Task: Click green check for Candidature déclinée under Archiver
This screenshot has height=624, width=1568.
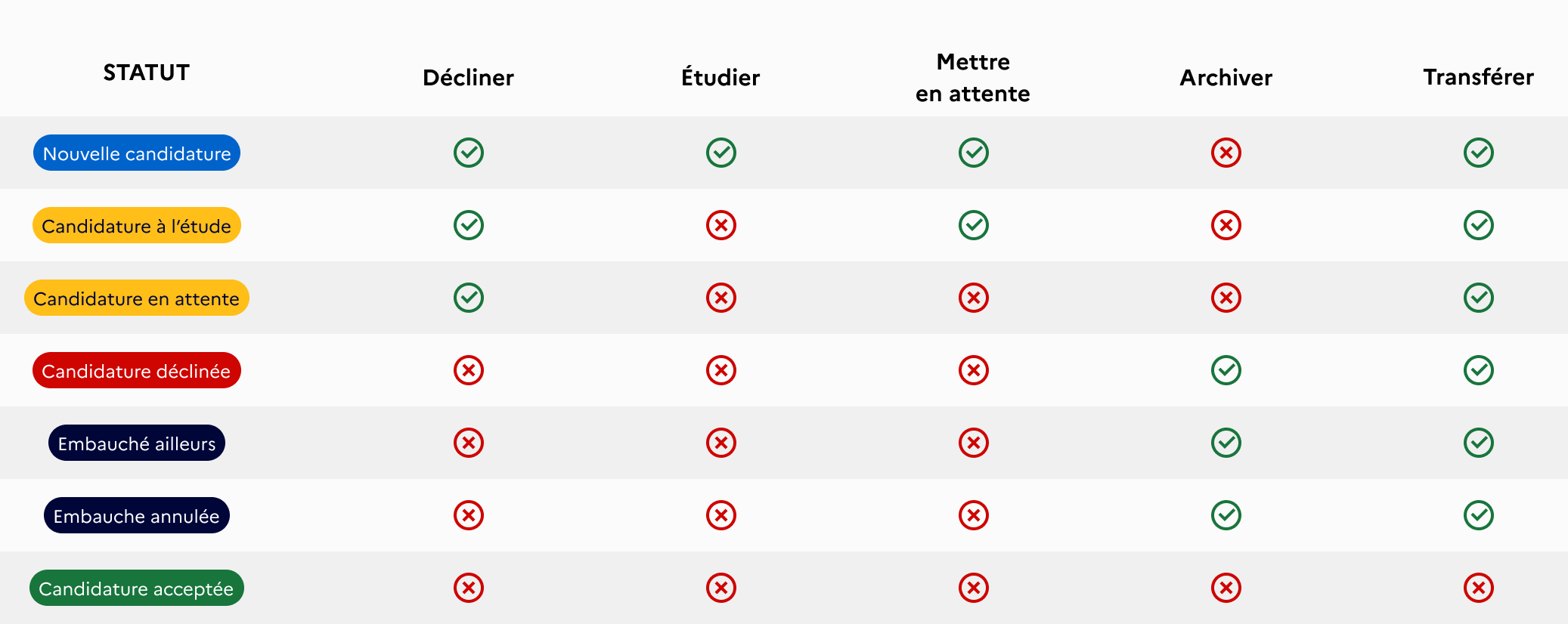Action: [1226, 370]
